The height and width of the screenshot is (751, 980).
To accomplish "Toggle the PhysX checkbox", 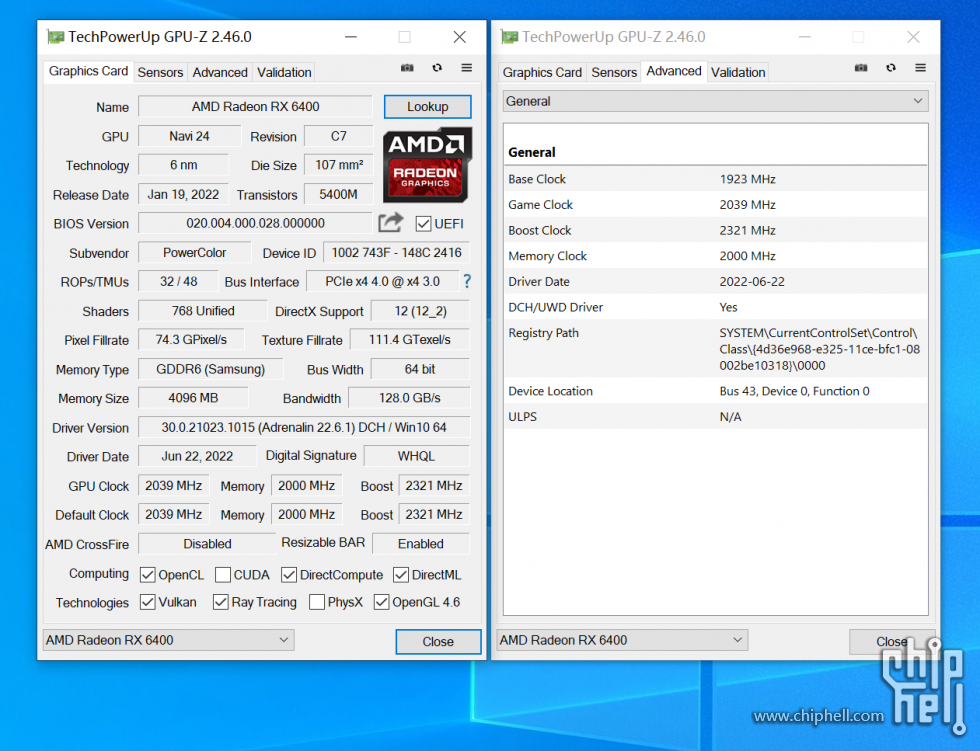I will (x=317, y=602).
